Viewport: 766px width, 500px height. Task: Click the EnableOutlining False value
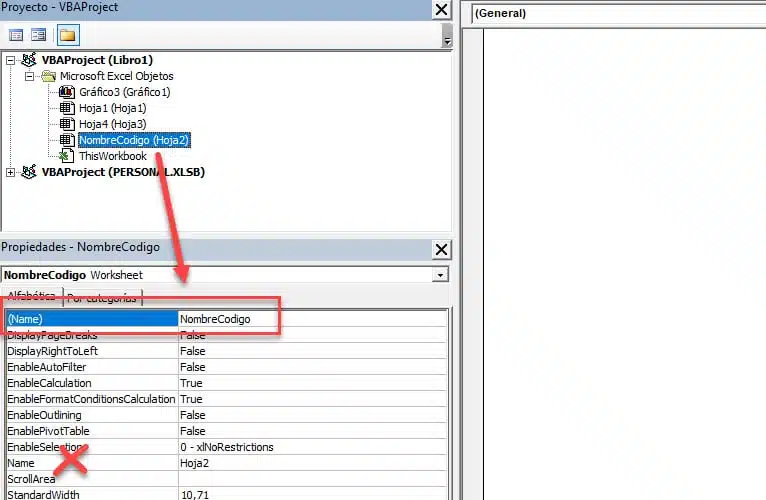coord(313,415)
